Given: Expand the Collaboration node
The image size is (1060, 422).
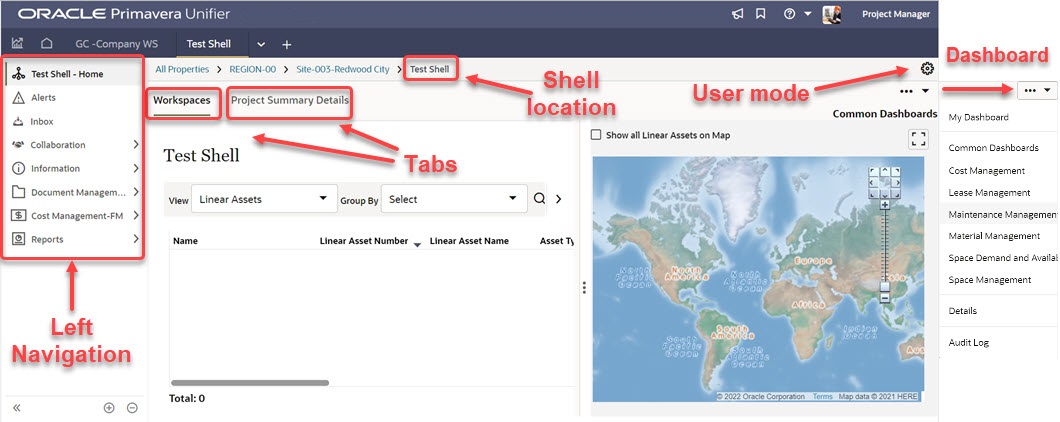Looking at the screenshot, I should pos(136,145).
